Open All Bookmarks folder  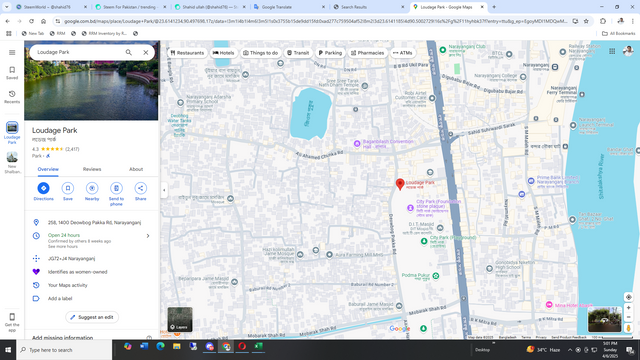[618, 33]
